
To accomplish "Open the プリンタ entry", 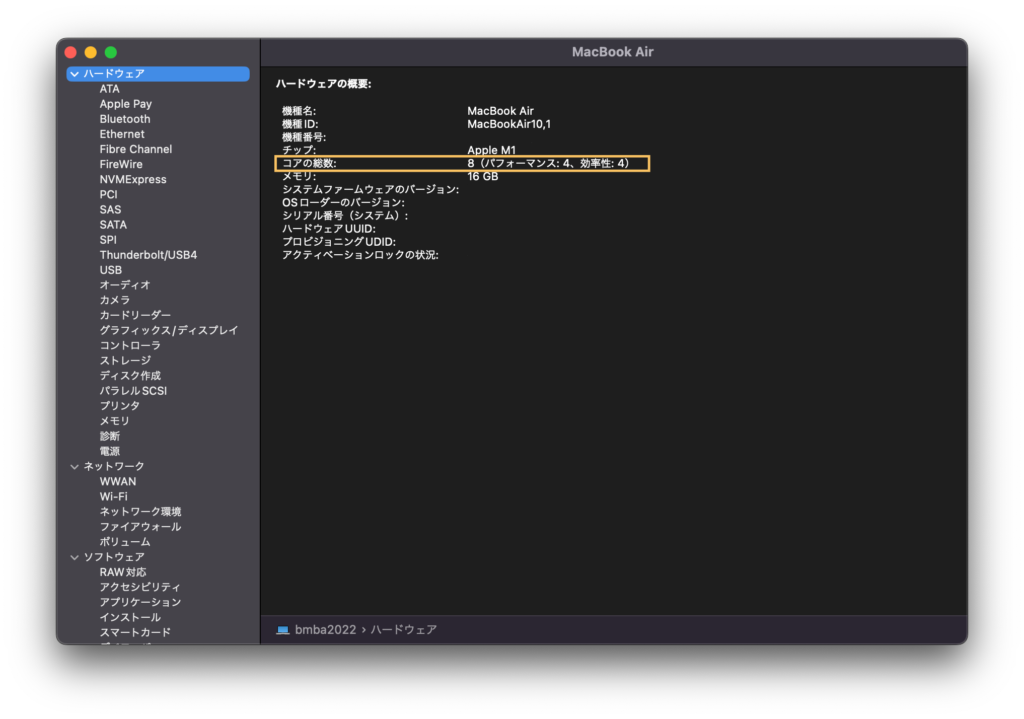I will [120, 406].
